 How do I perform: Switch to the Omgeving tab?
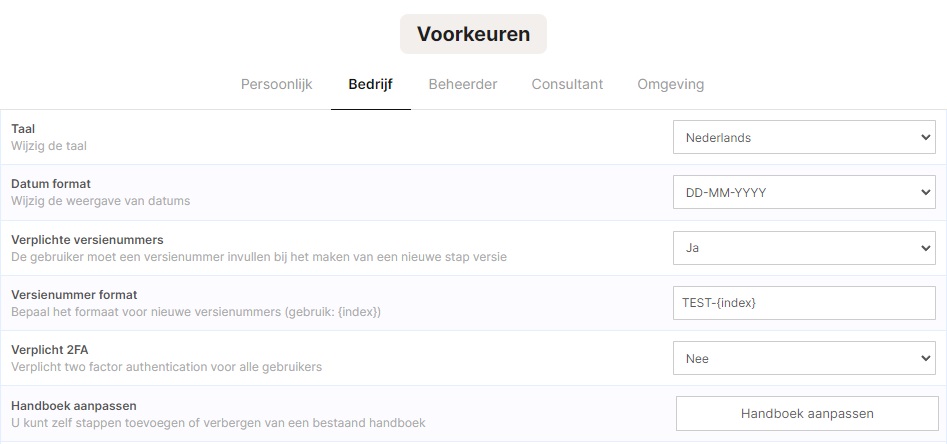pos(670,84)
